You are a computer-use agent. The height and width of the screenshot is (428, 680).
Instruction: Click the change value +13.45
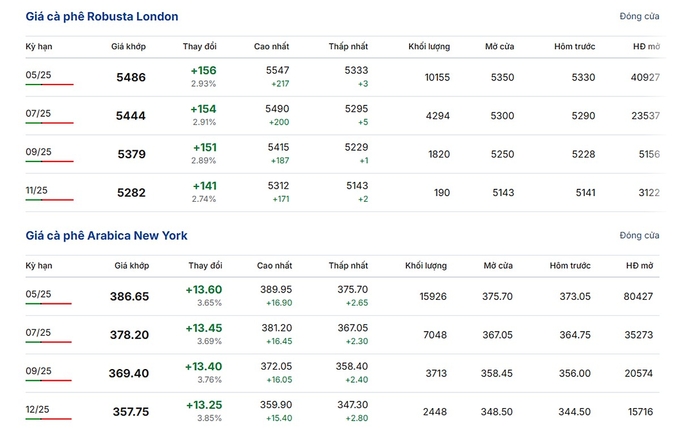point(204,328)
